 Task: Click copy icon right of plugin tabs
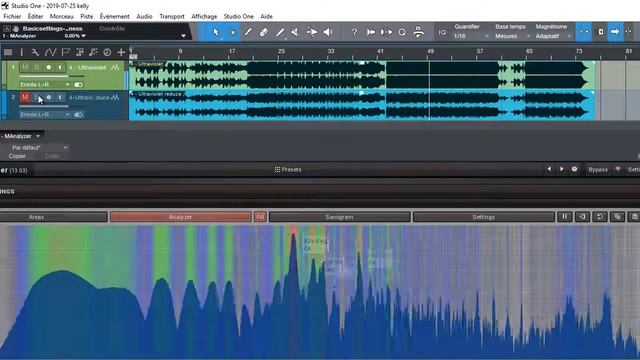click(617, 217)
